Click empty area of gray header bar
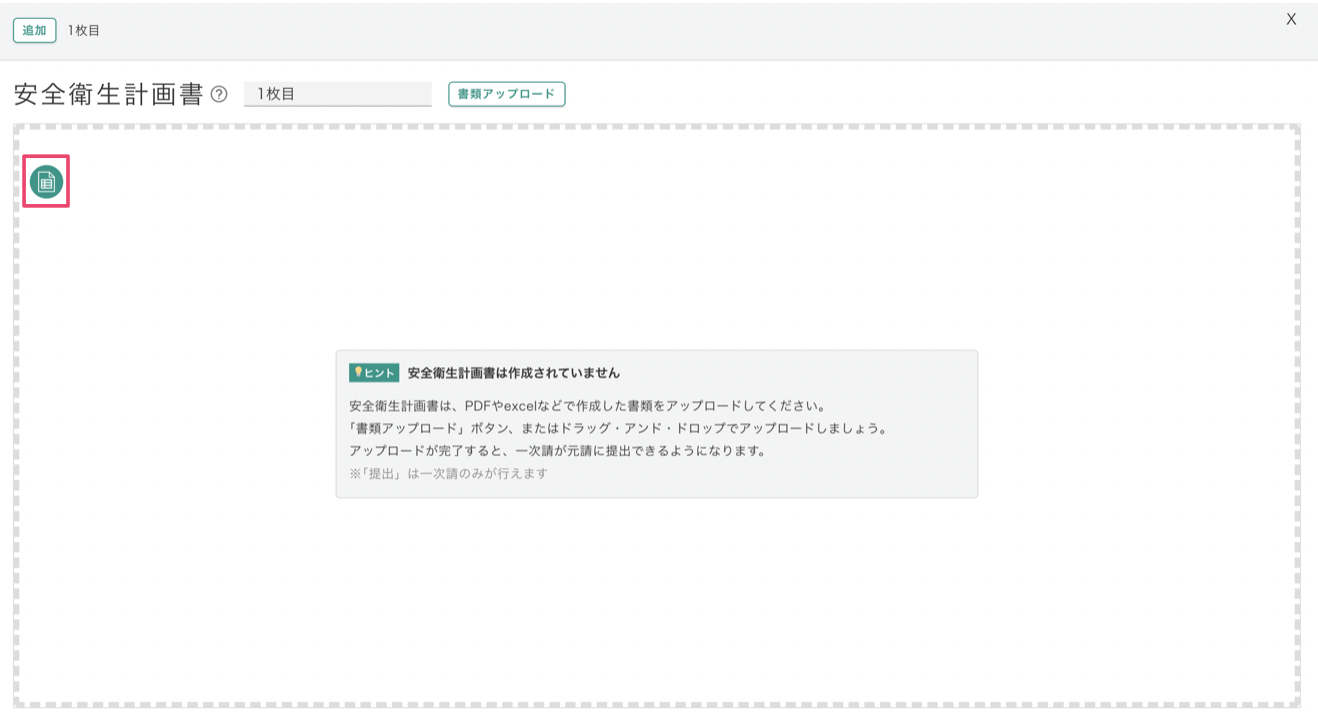Viewport: 1318px width, 720px height. tap(700, 30)
